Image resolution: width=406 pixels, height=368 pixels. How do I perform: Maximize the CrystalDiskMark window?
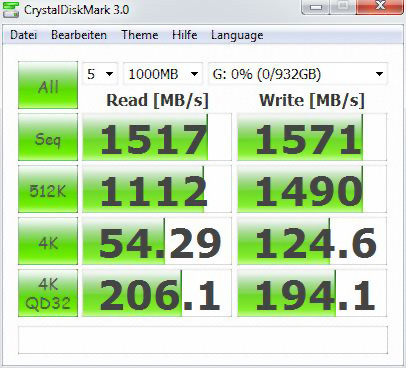(x=343, y=7)
